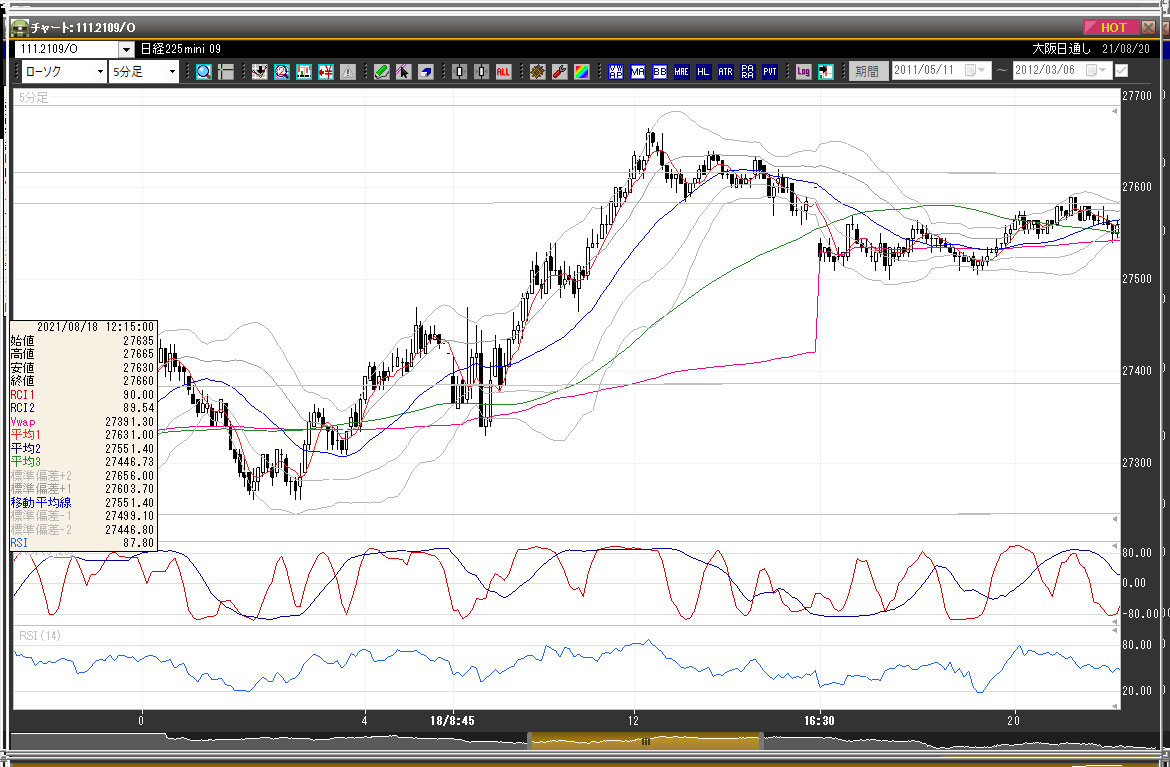Click the 移動平均線 row in data panel
Viewport: 1170px width, 767px height.
[x=83, y=503]
